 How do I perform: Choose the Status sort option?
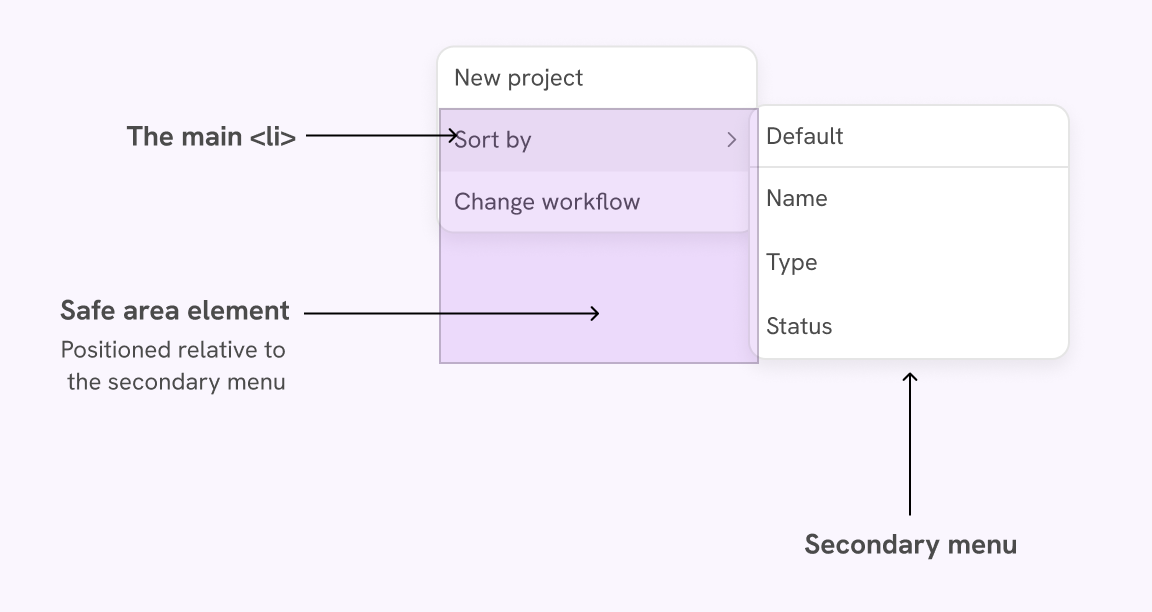tap(799, 326)
